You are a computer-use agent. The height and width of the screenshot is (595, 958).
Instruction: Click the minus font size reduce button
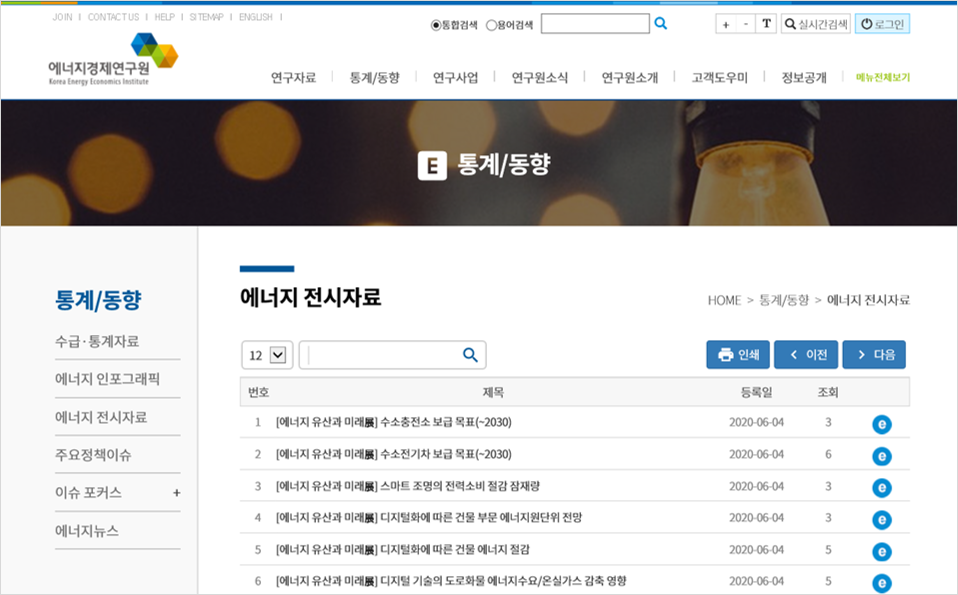[x=746, y=24]
